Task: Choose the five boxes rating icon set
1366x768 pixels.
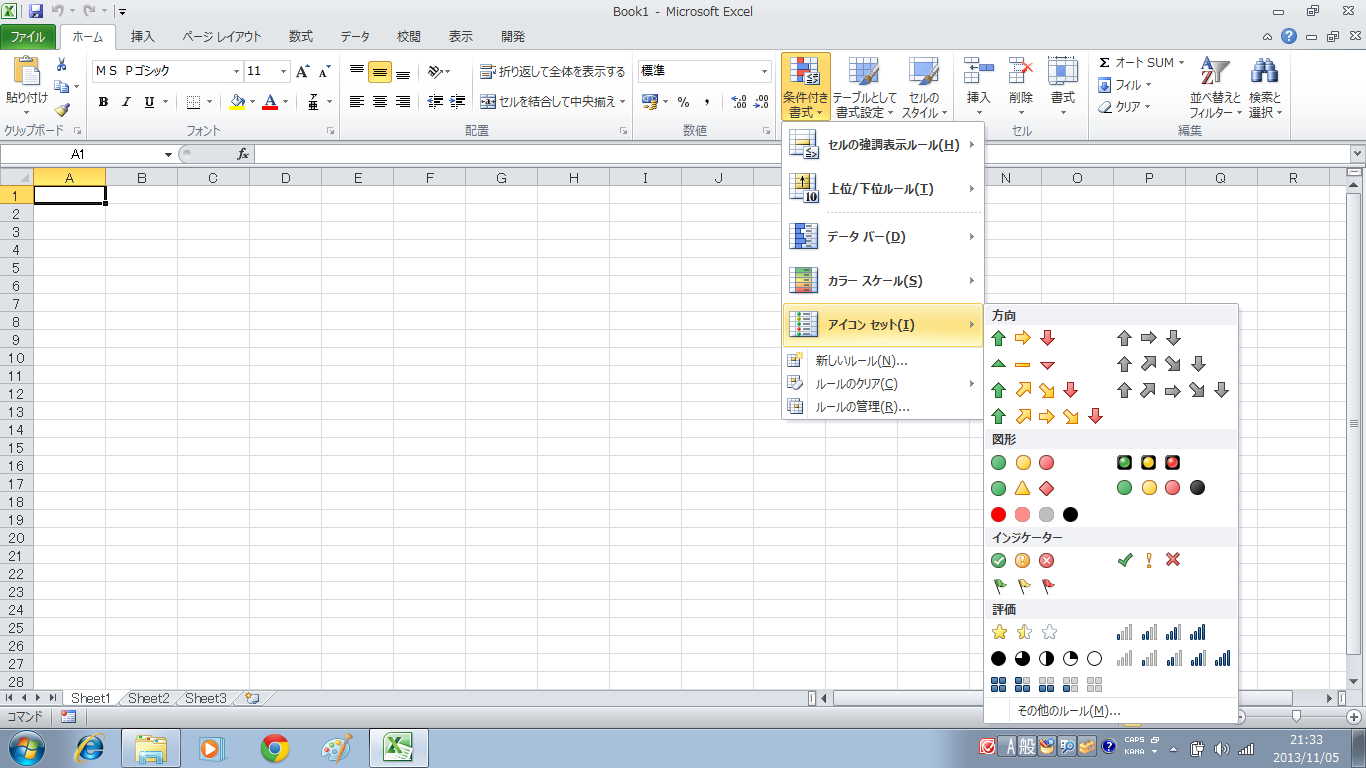Action: click(x=1046, y=685)
